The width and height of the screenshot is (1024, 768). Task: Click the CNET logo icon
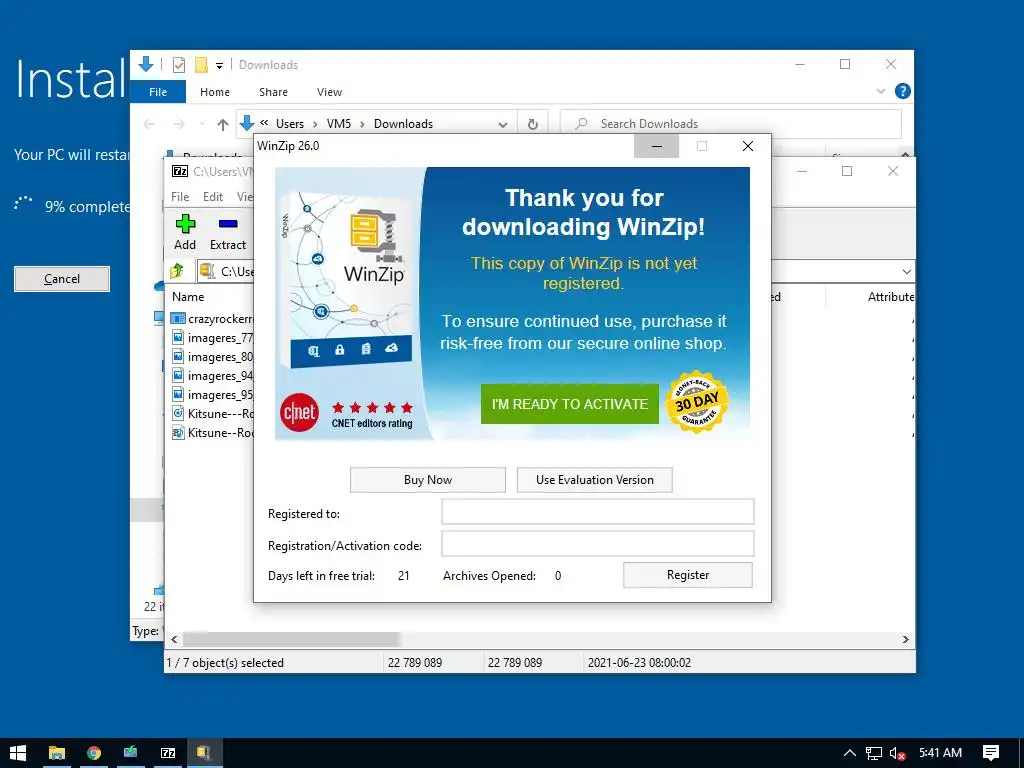tap(299, 413)
